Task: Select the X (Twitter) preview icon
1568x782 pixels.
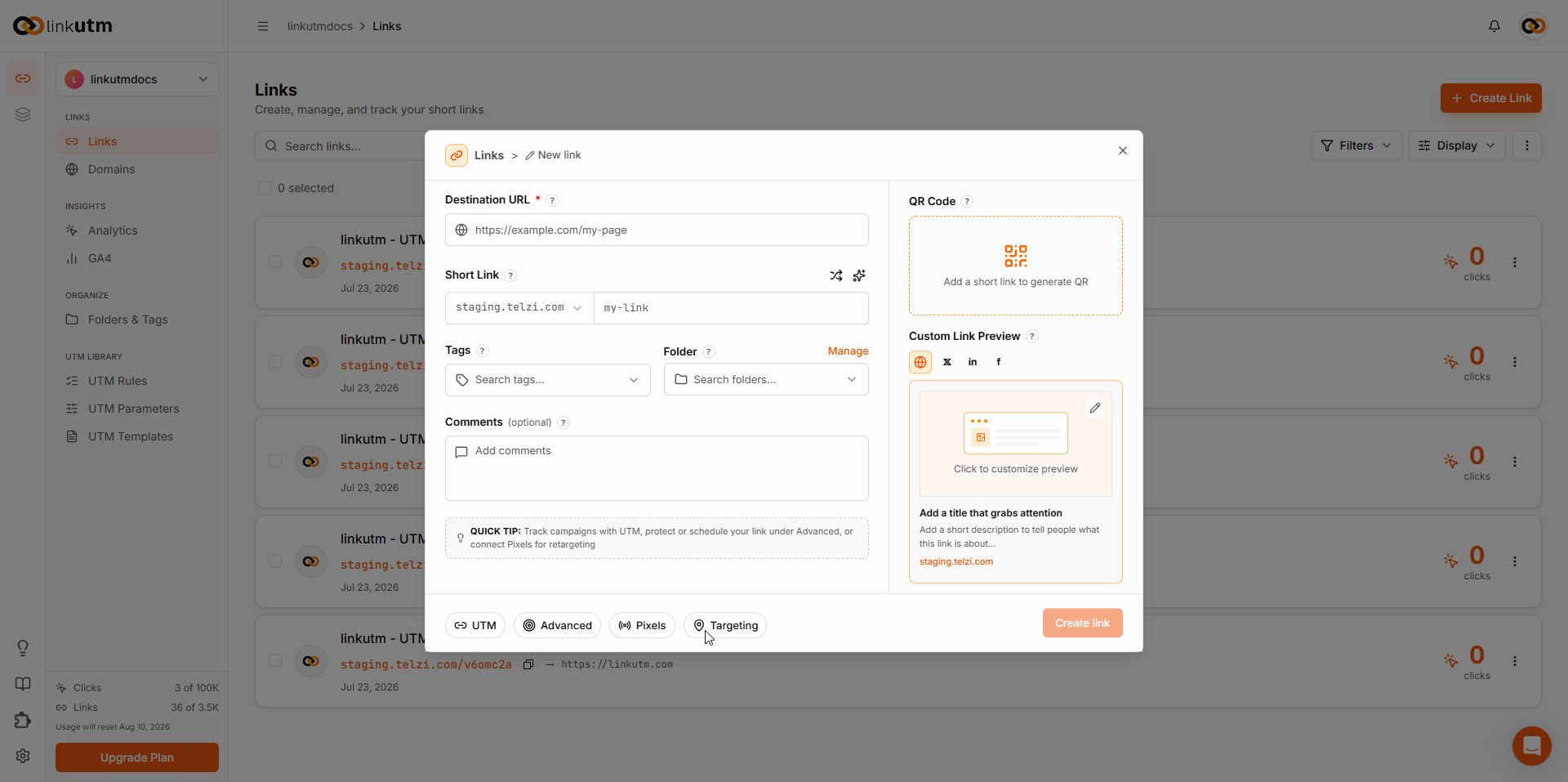Action: coord(947,362)
